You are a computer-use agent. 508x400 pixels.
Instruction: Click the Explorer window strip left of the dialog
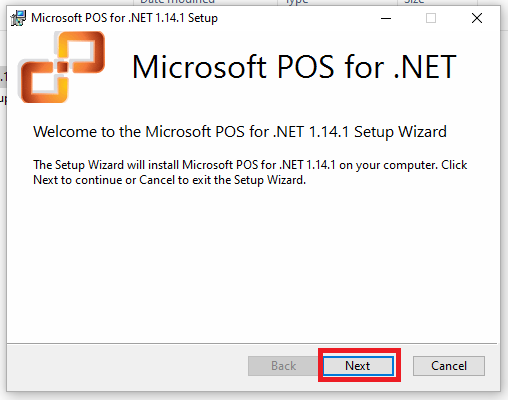point(3,88)
